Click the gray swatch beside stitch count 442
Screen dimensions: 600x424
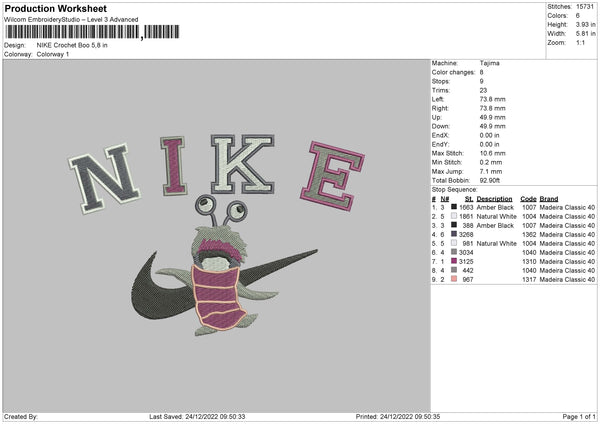454,270
